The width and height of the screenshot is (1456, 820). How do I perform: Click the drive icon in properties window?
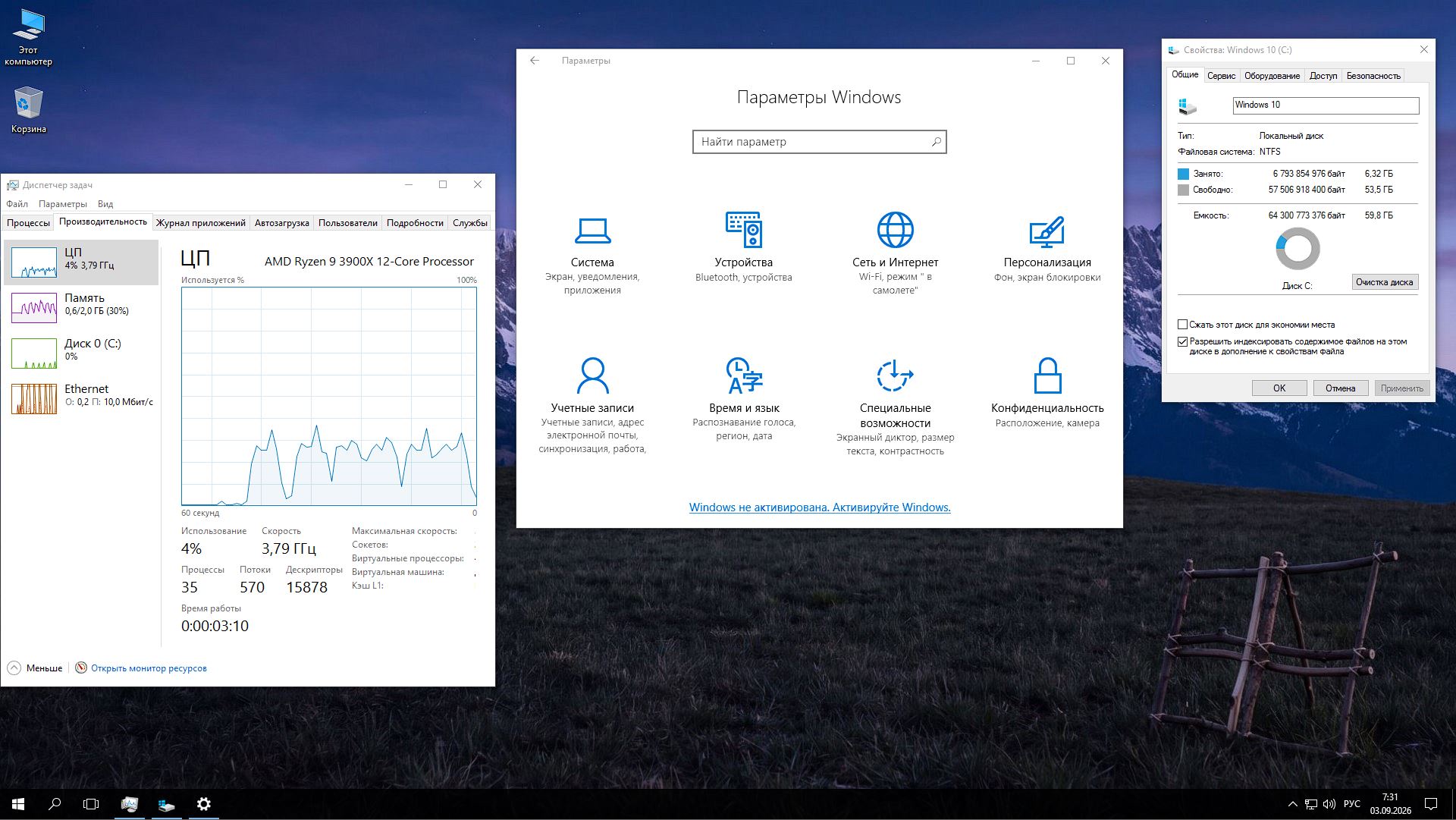click(x=1188, y=106)
